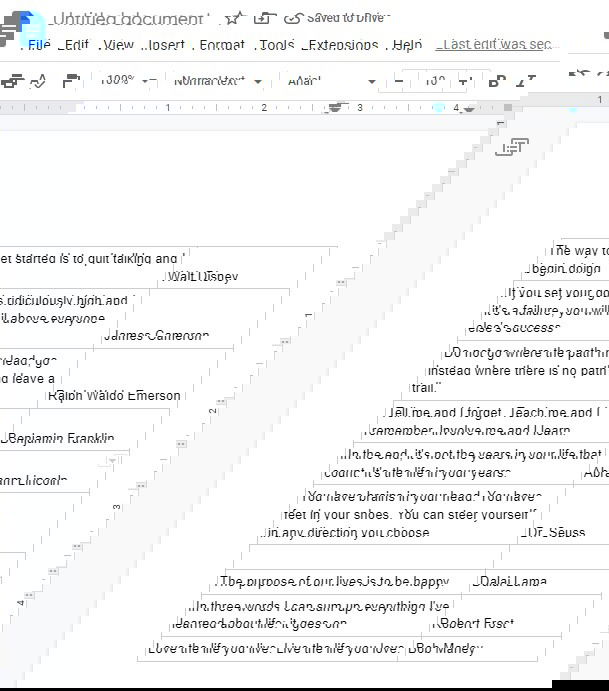Viewport: 609px width, 691px height.
Task: Open the Tools menu
Action: tap(276, 45)
